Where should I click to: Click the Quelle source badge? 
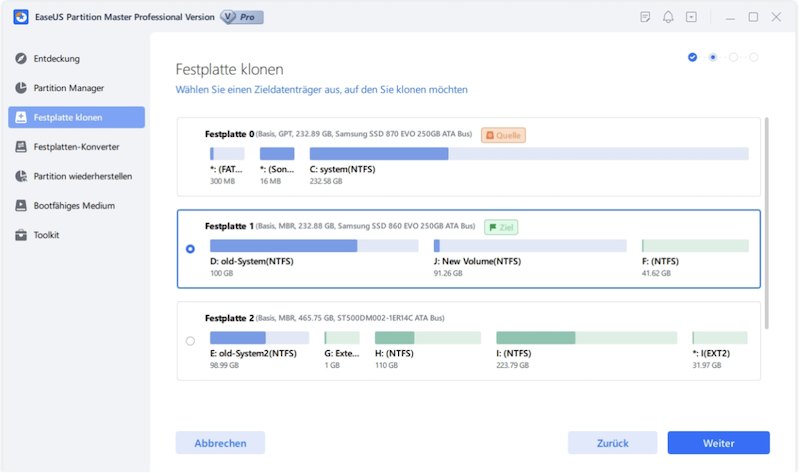[503, 135]
